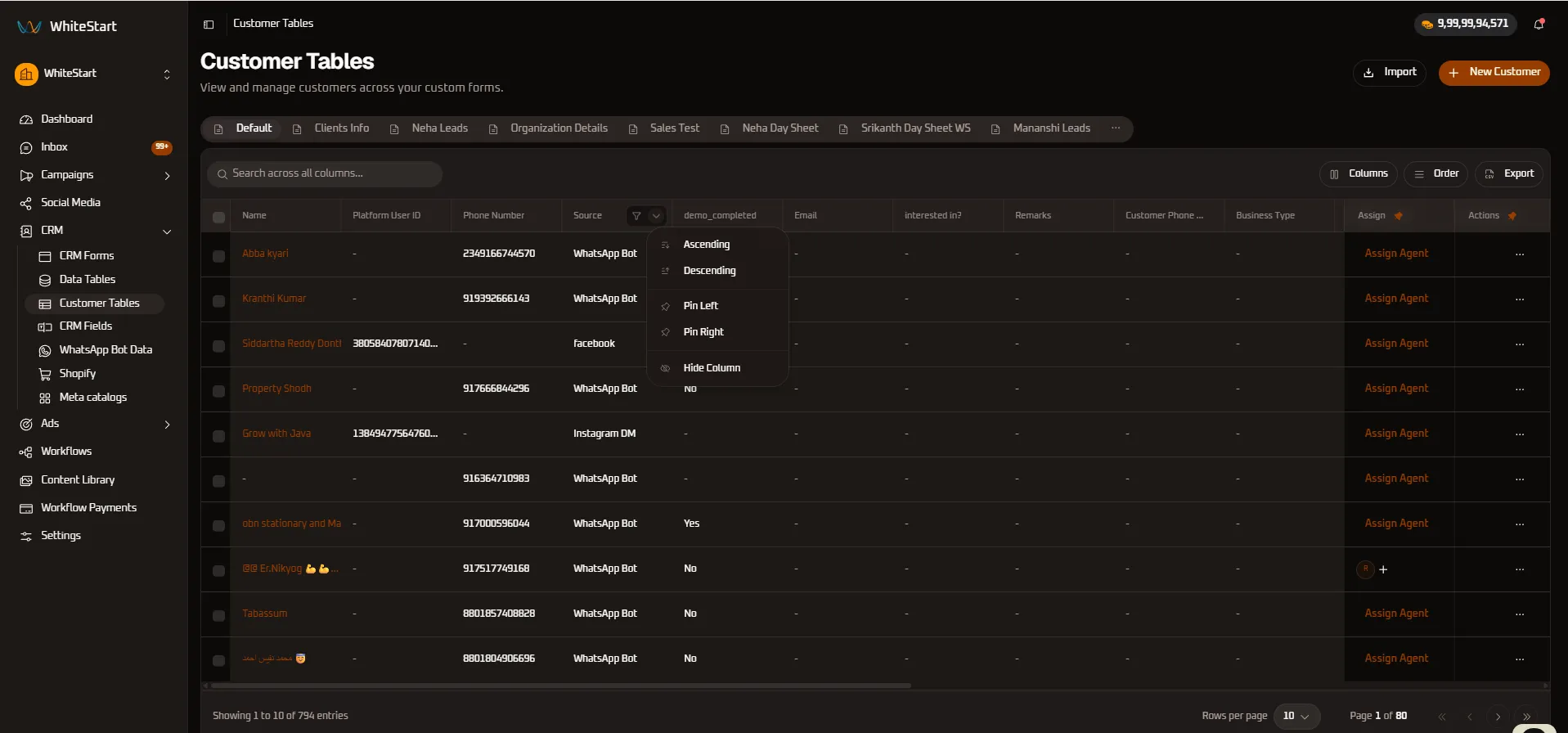Click the Dashboard sidebar icon
Viewport: 1568px width, 733px height.
tap(26, 119)
